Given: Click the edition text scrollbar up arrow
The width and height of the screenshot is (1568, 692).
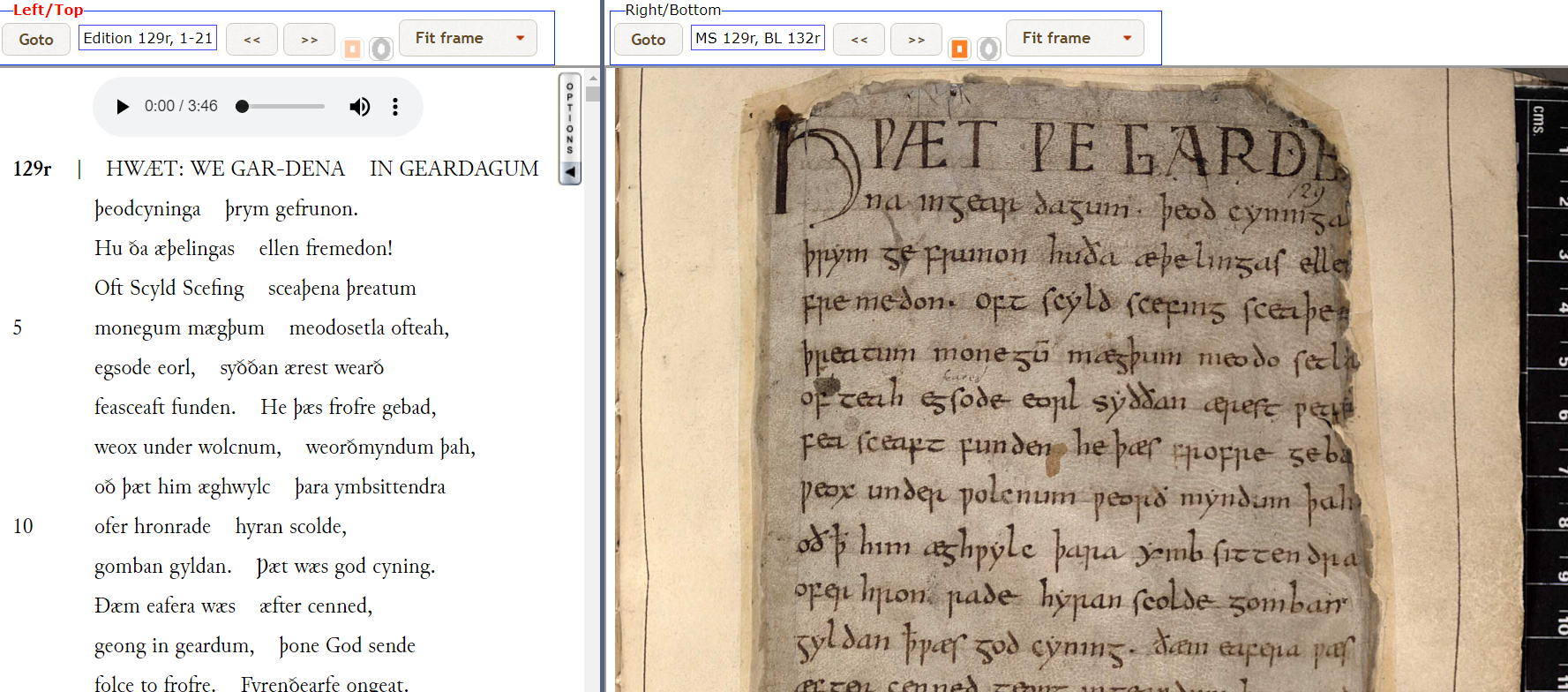Looking at the screenshot, I should [593, 79].
